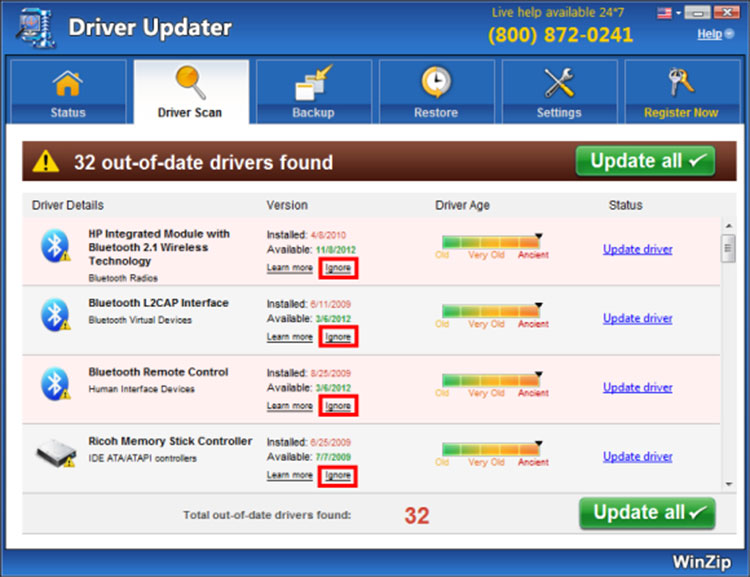
Task: Learn more about HP Integrated Module driver
Action: [289, 268]
